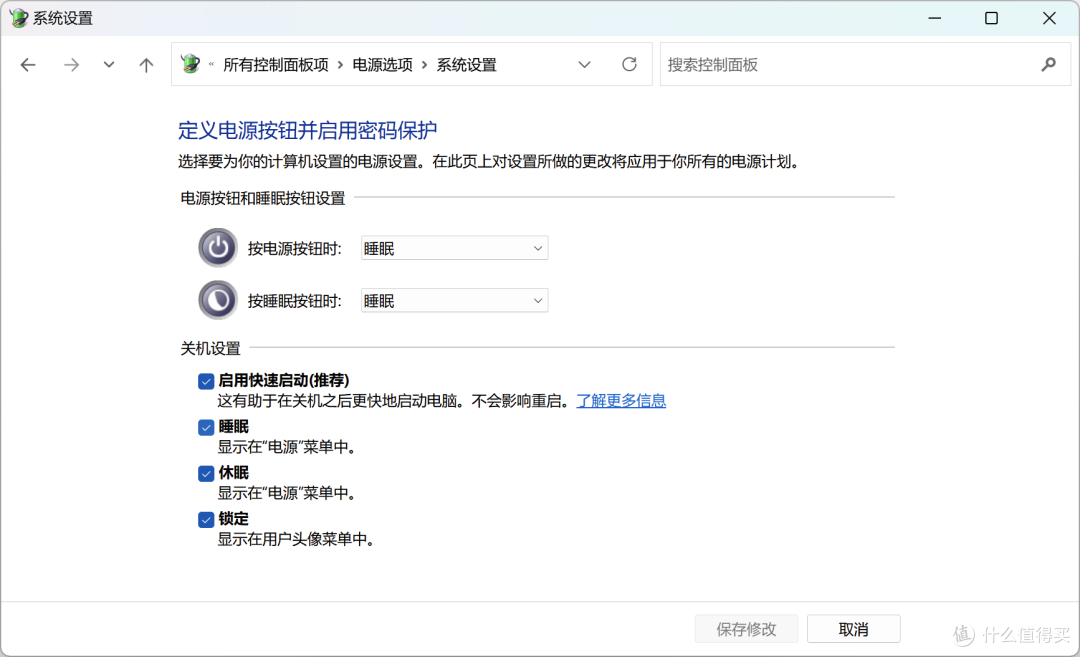Open breadcrumb chevron after 电源选项

[424, 65]
